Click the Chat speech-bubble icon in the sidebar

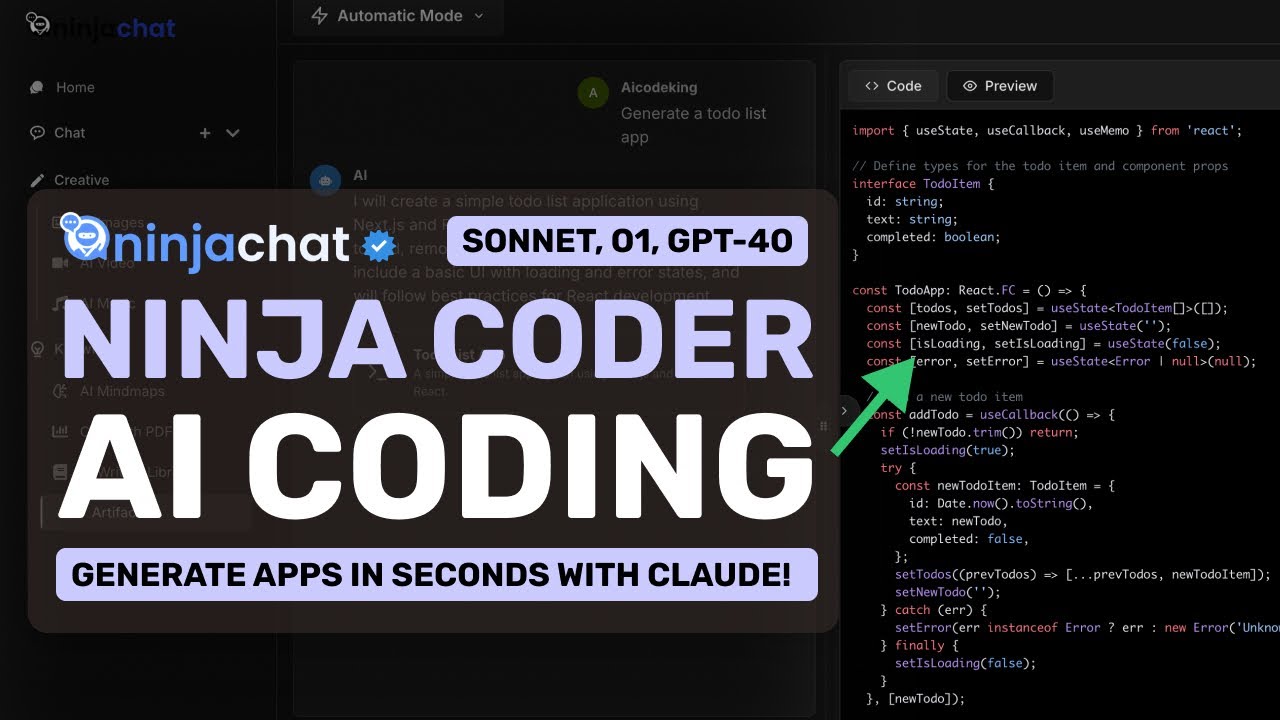37,132
